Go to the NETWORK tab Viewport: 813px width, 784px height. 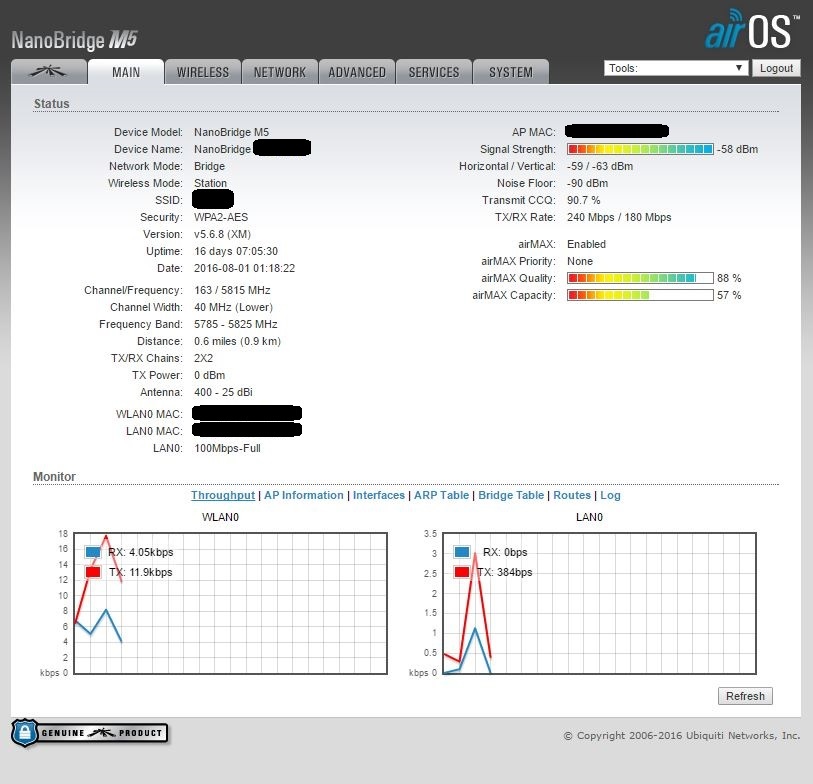pyautogui.click(x=280, y=72)
